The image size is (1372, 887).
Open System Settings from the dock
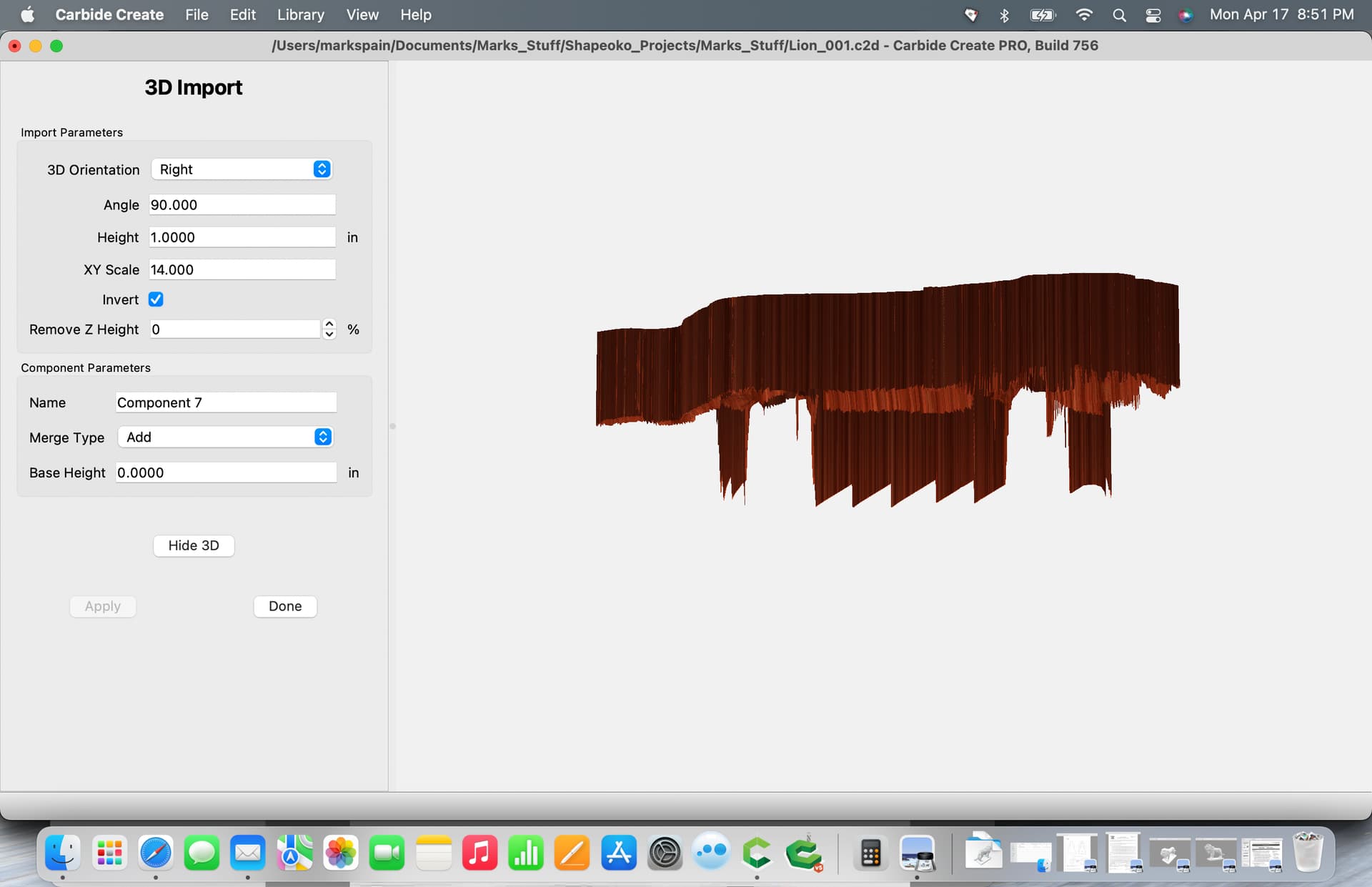point(665,853)
